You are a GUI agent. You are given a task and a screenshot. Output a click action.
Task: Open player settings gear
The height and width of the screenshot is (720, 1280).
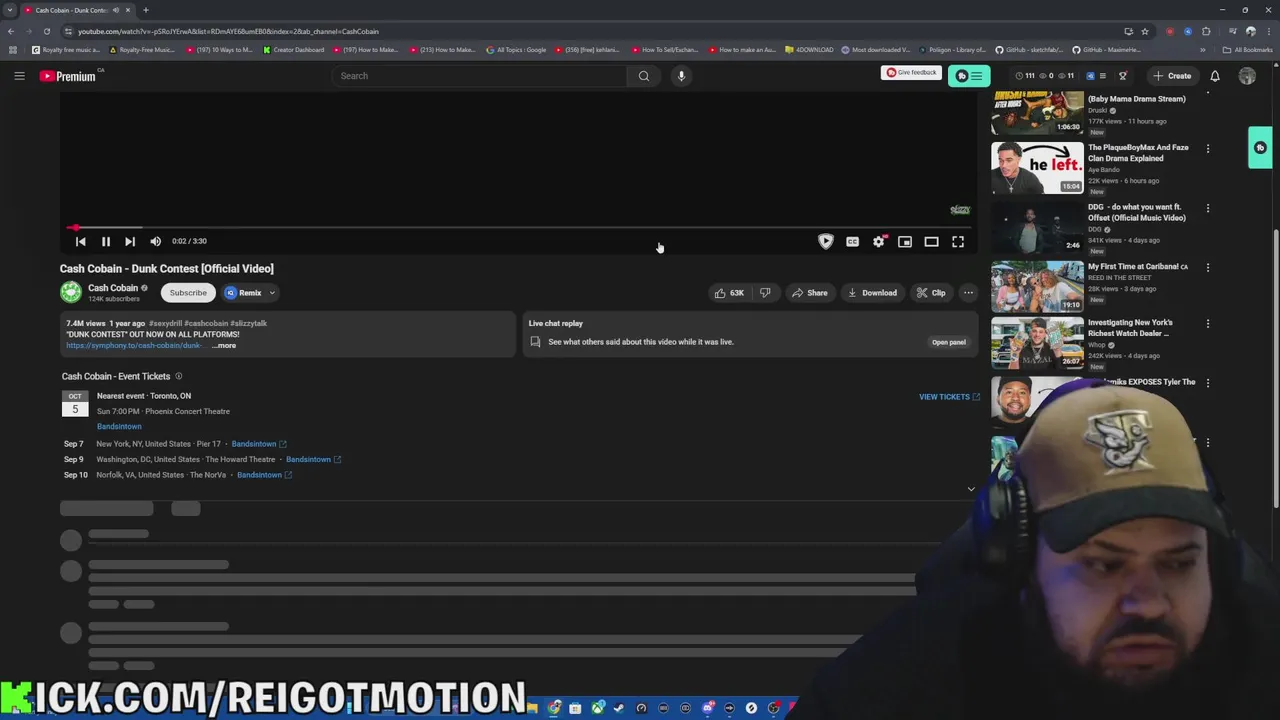coord(878,241)
